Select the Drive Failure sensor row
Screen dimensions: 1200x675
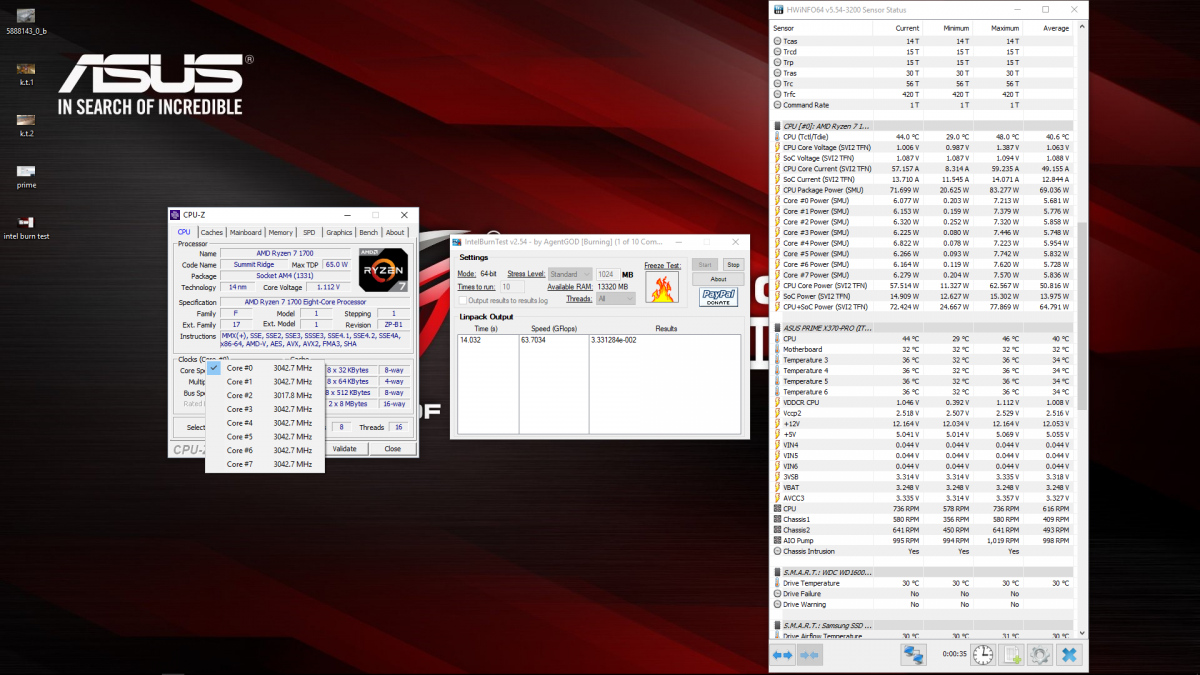click(x=923, y=593)
